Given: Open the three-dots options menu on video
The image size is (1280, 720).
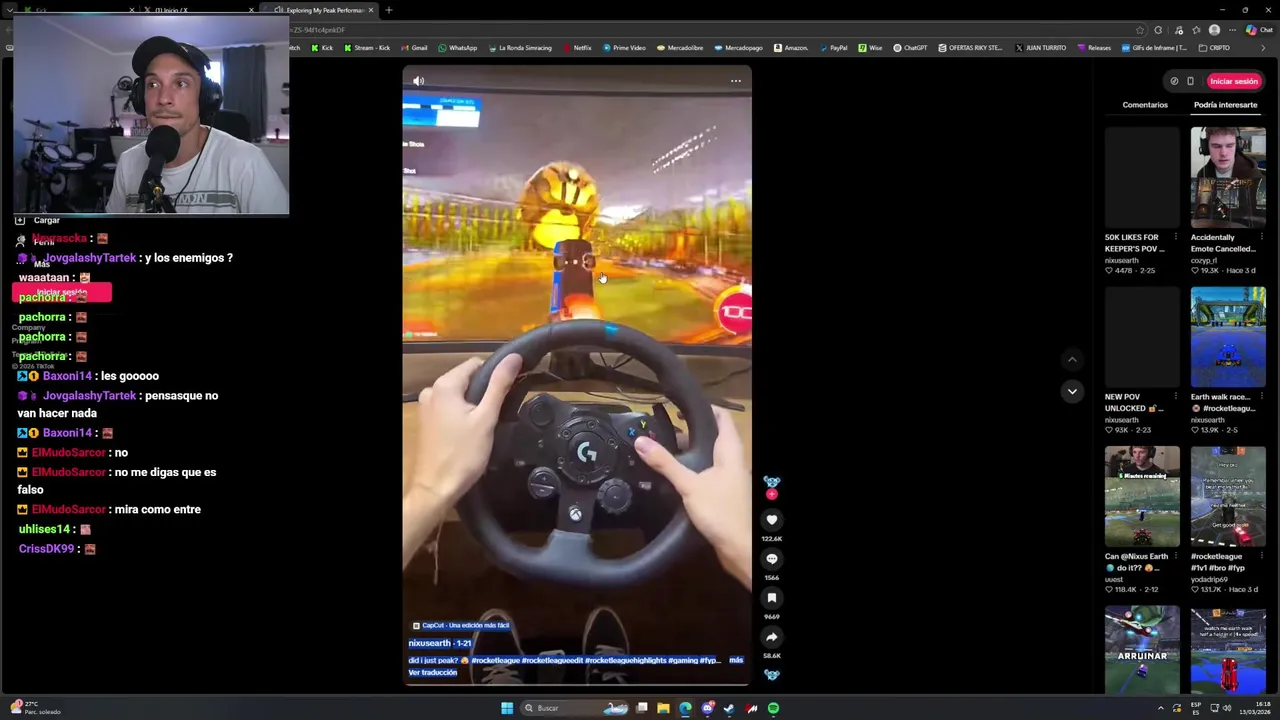Looking at the screenshot, I should pos(736,81).
